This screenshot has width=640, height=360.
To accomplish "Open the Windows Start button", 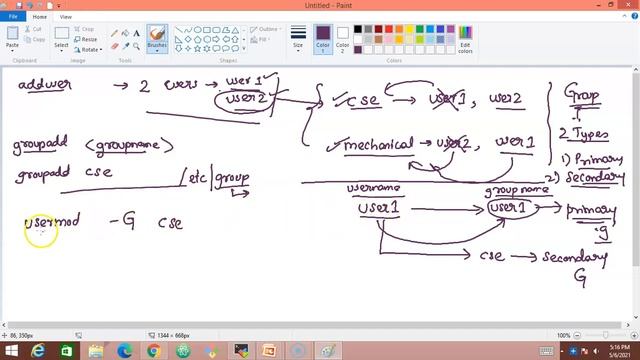I will pyautogui.click(x=11, y=351).
